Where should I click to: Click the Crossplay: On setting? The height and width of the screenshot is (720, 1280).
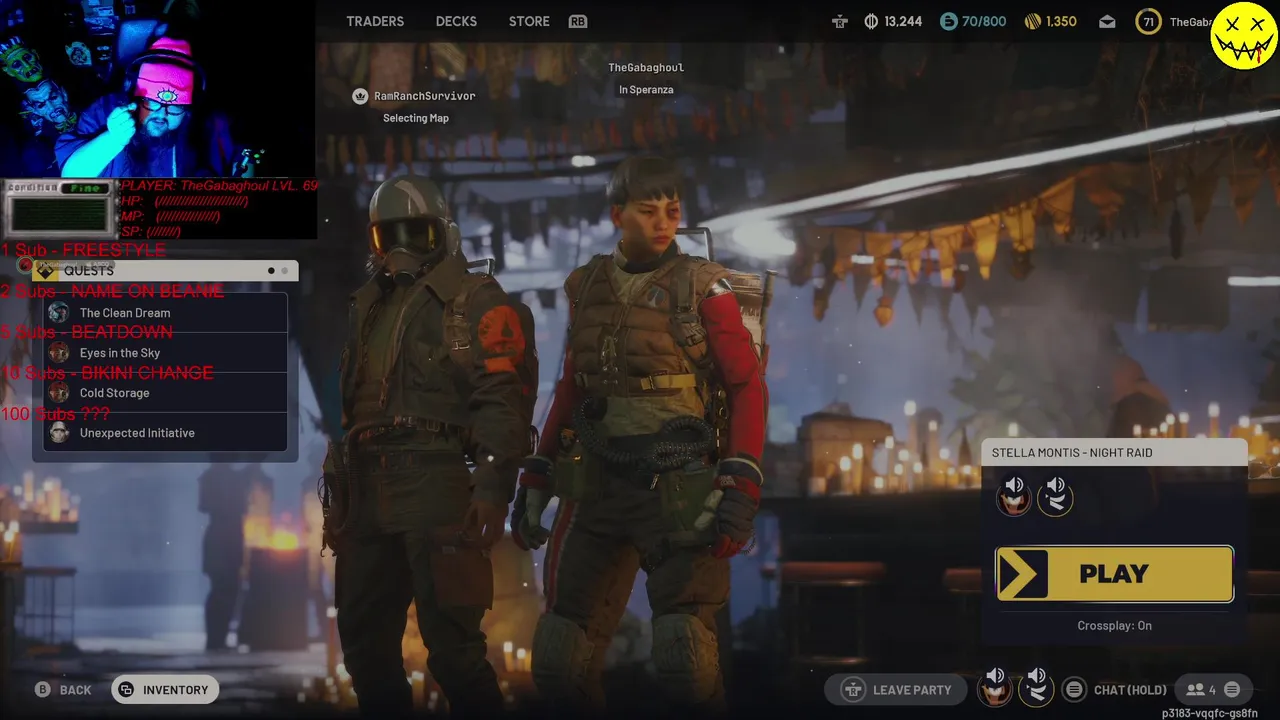1114,626
